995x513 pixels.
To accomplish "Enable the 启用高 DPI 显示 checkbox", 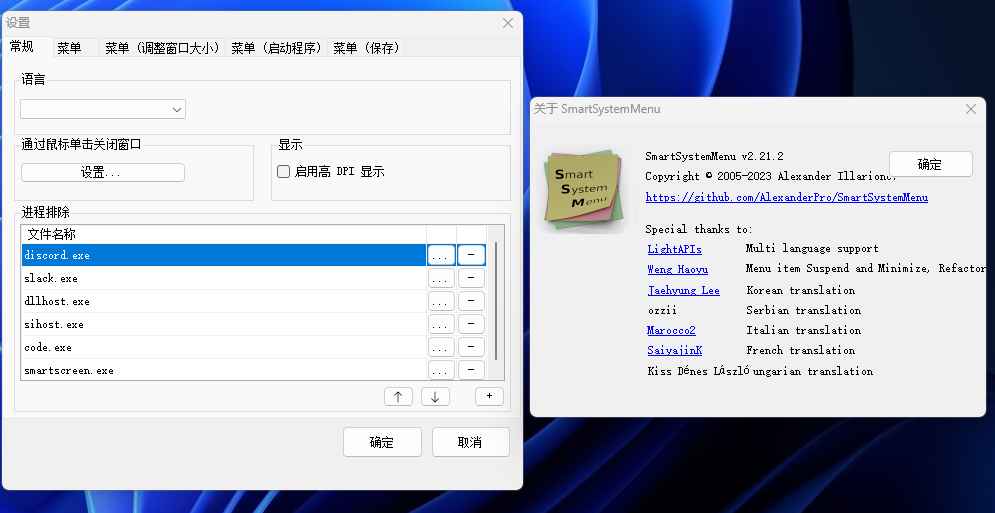I will (x=284, y=172).
